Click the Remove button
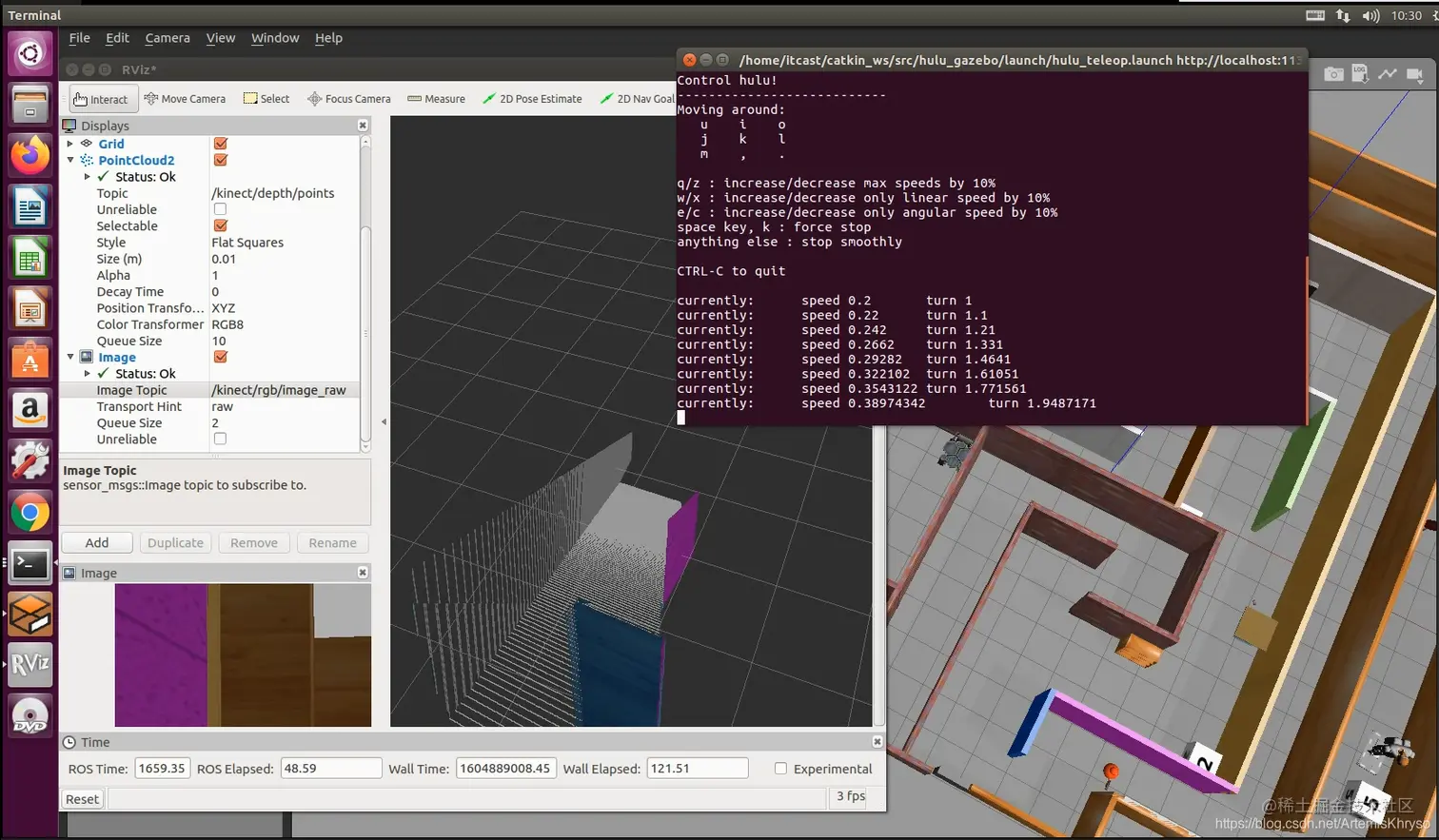 click(x=254, y=542)
